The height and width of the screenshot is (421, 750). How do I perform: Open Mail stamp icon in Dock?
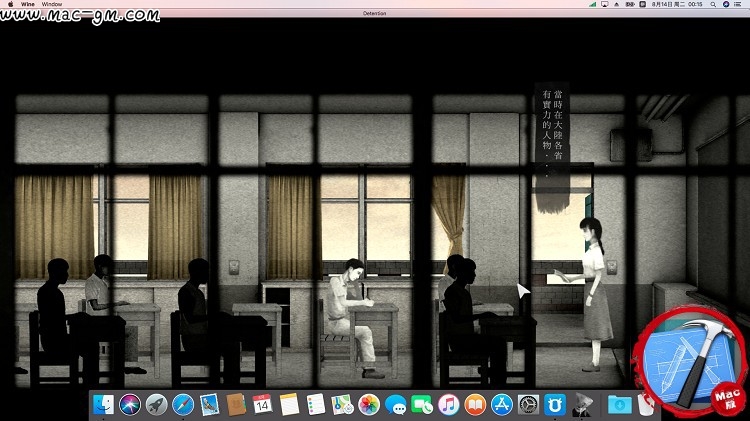pyautogui.click(x=210, y=405)
